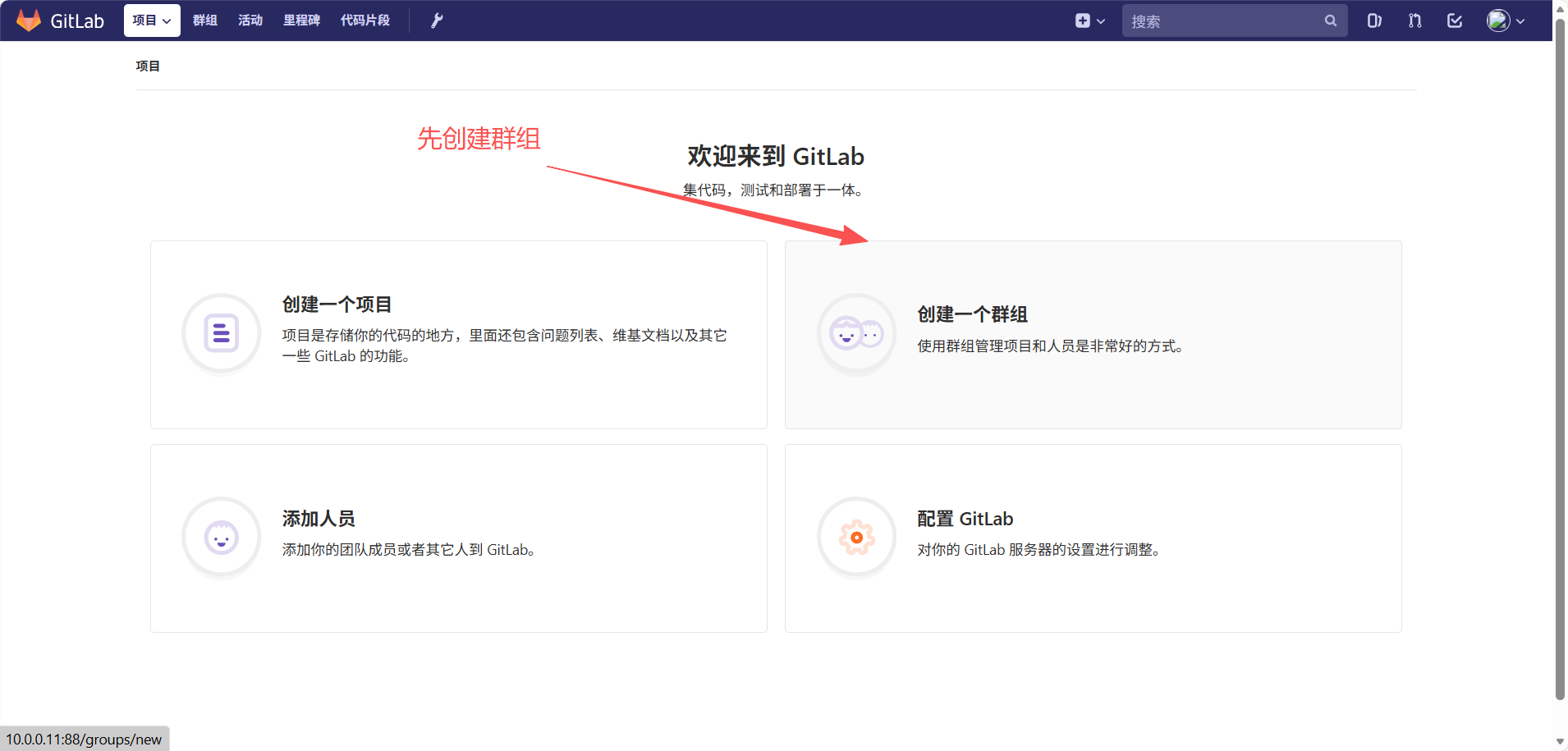Click the 欢迎来到 GitLab heading
The height and width of the screenshot is (751, 1568).
coord(776,156)
